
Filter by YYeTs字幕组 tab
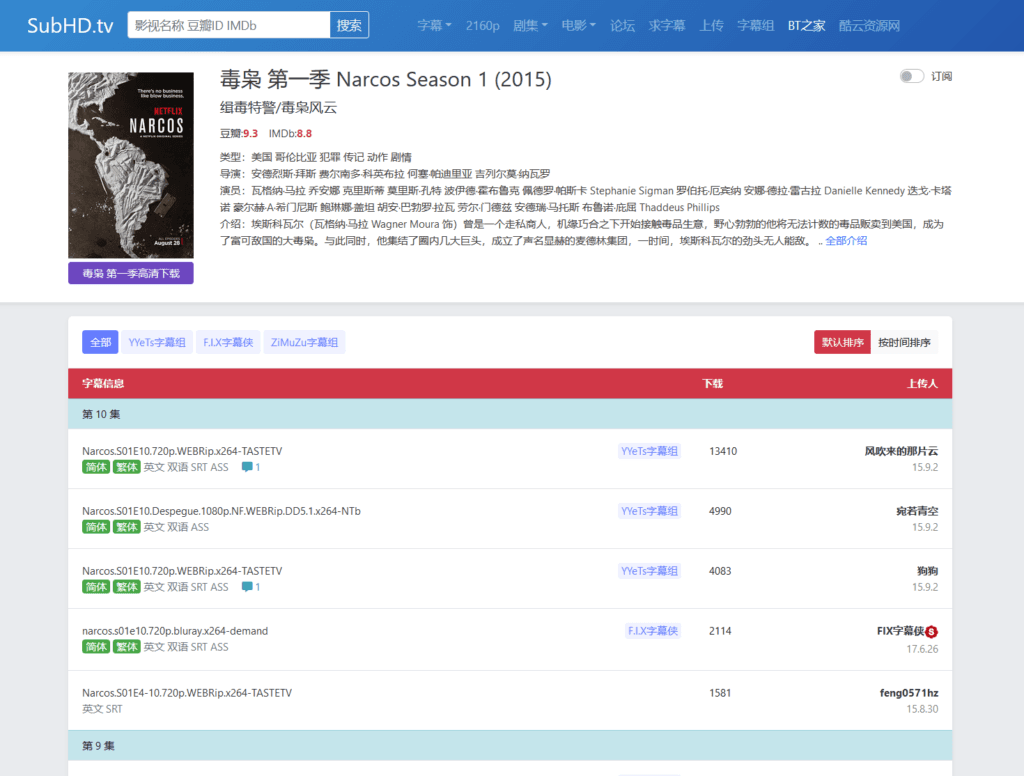click(157, 342)
